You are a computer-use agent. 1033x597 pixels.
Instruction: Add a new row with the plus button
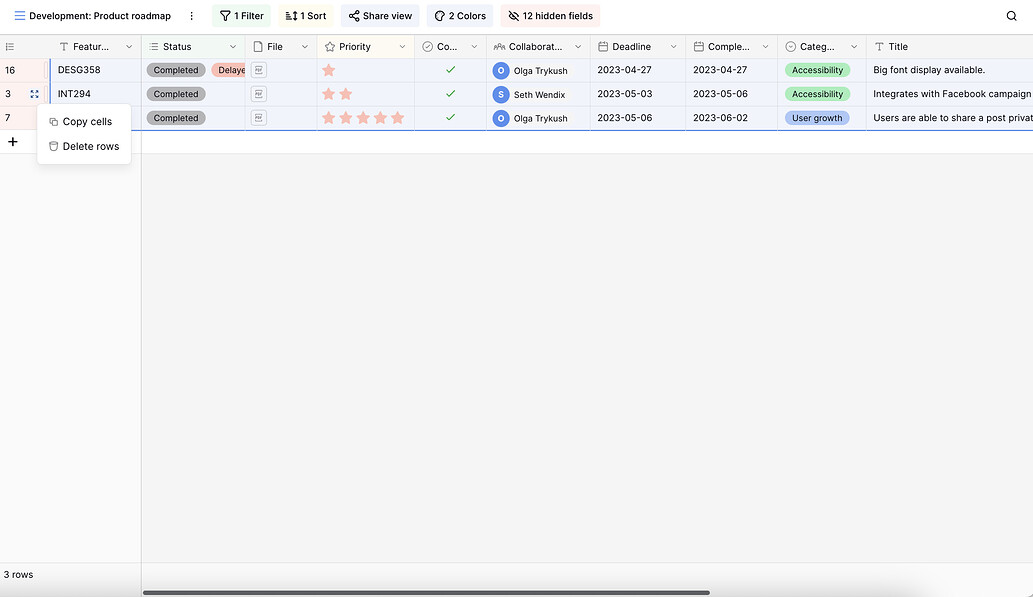12,142
